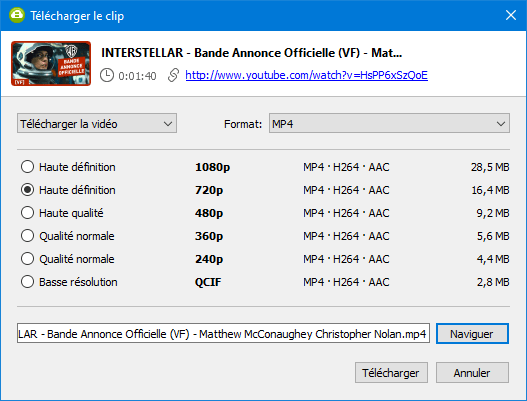Open the Télécharger la vidéo dropdown
This screenshot has height=401, width=527.
tap(97, 123)
